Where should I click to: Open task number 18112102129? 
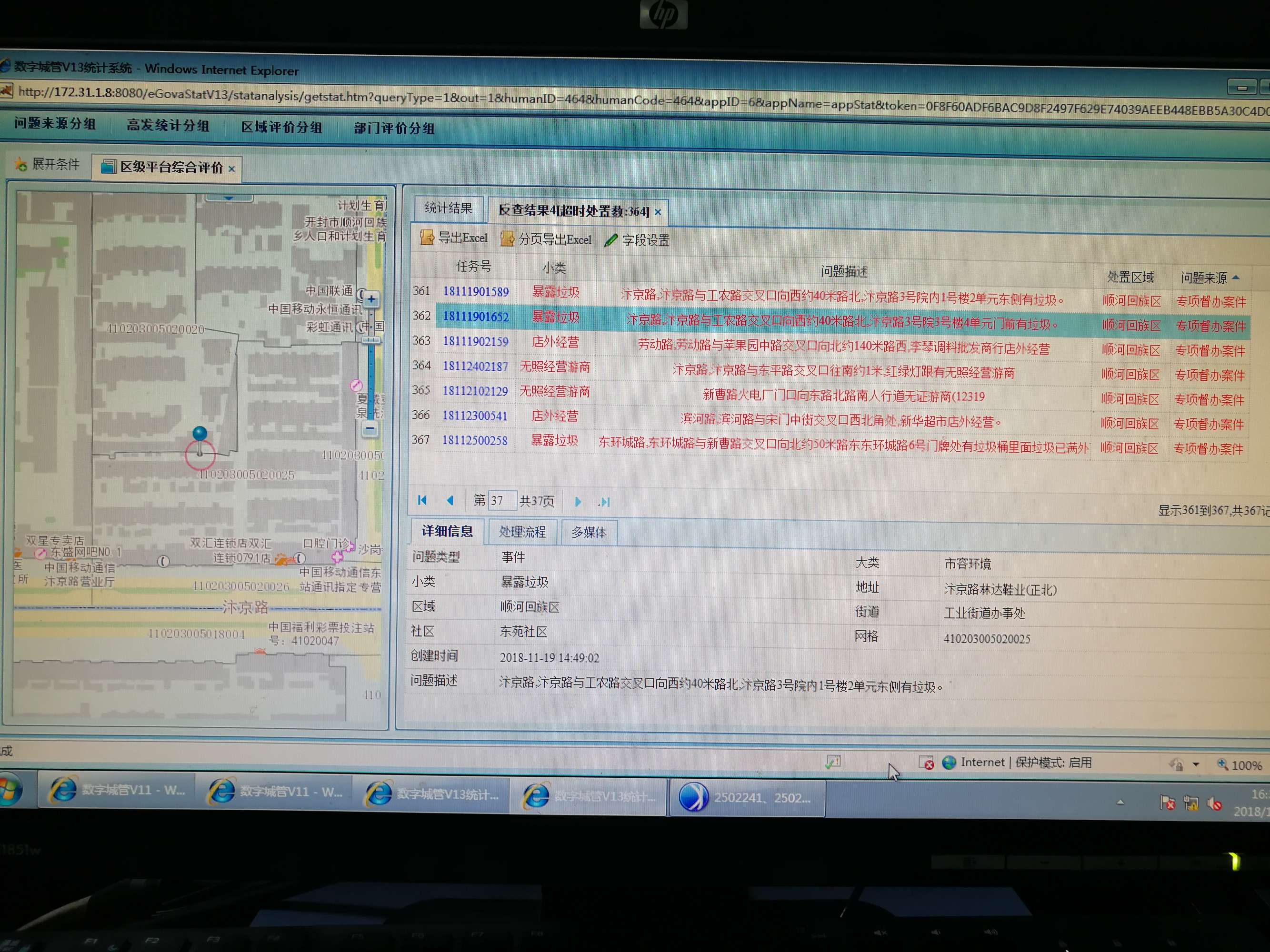[x=475, y=391]
